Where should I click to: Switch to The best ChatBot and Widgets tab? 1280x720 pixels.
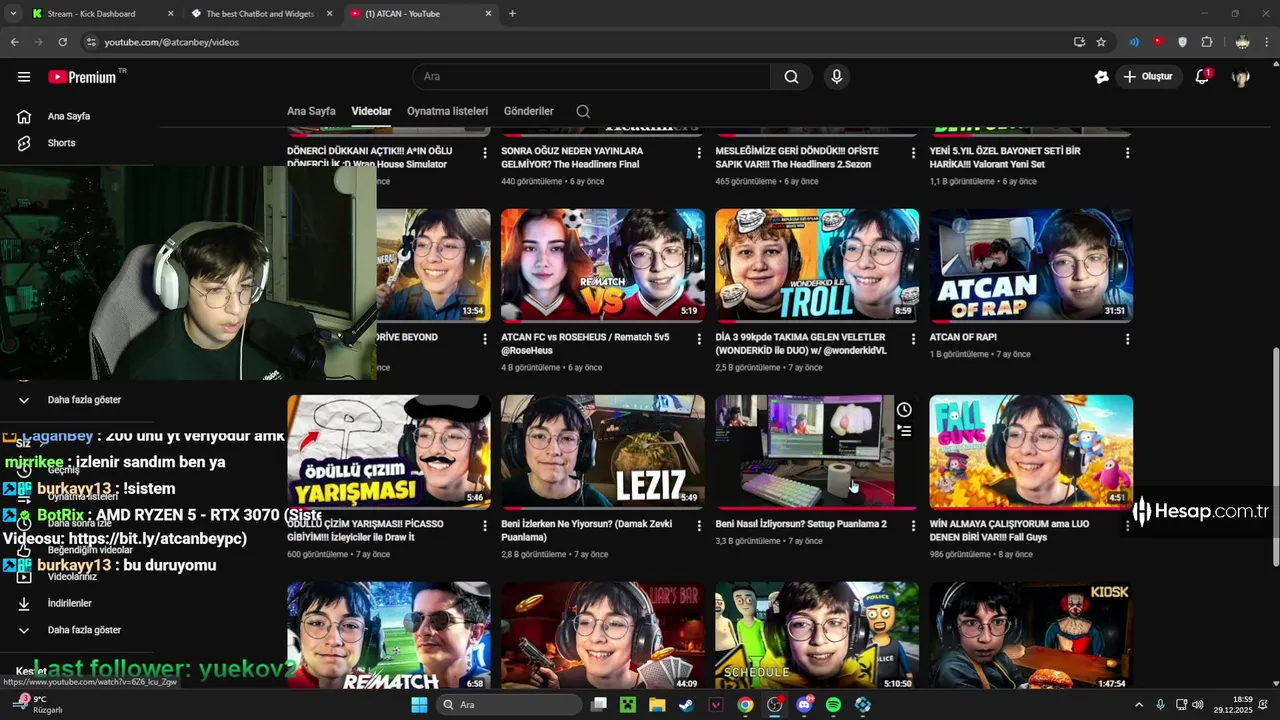[x=263, y=13]
